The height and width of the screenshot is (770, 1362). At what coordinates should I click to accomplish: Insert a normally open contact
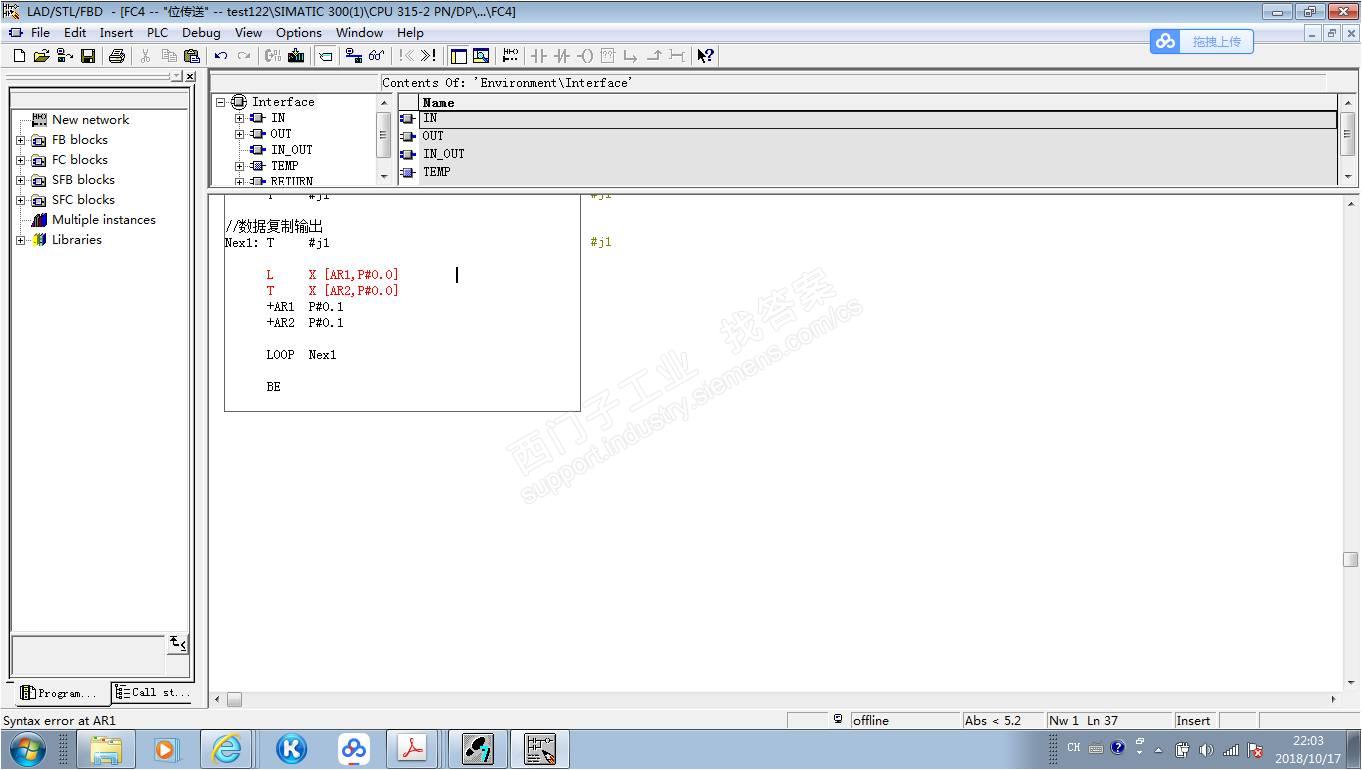(x=540, y=56)
